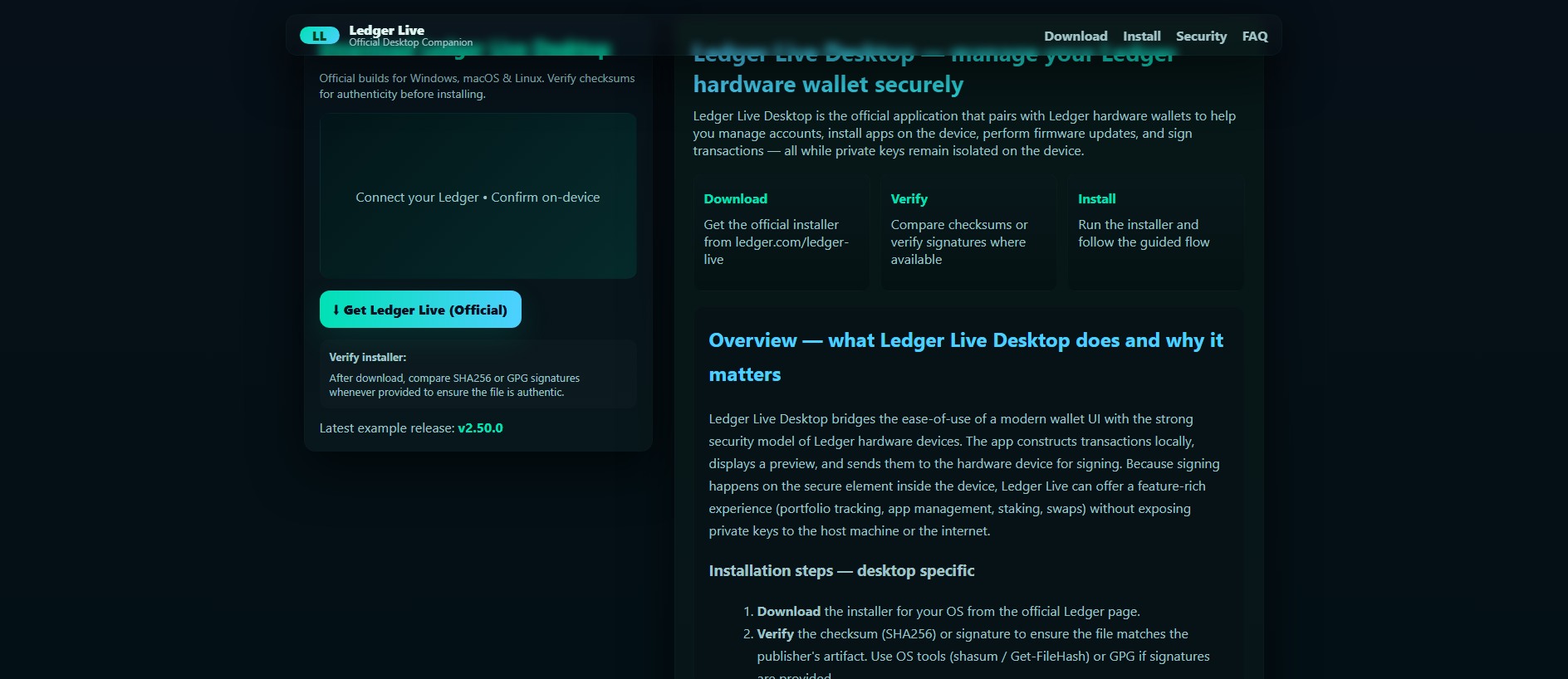
Task: Click the v2.50.0 release version text
Action: (x=480, y=428)
